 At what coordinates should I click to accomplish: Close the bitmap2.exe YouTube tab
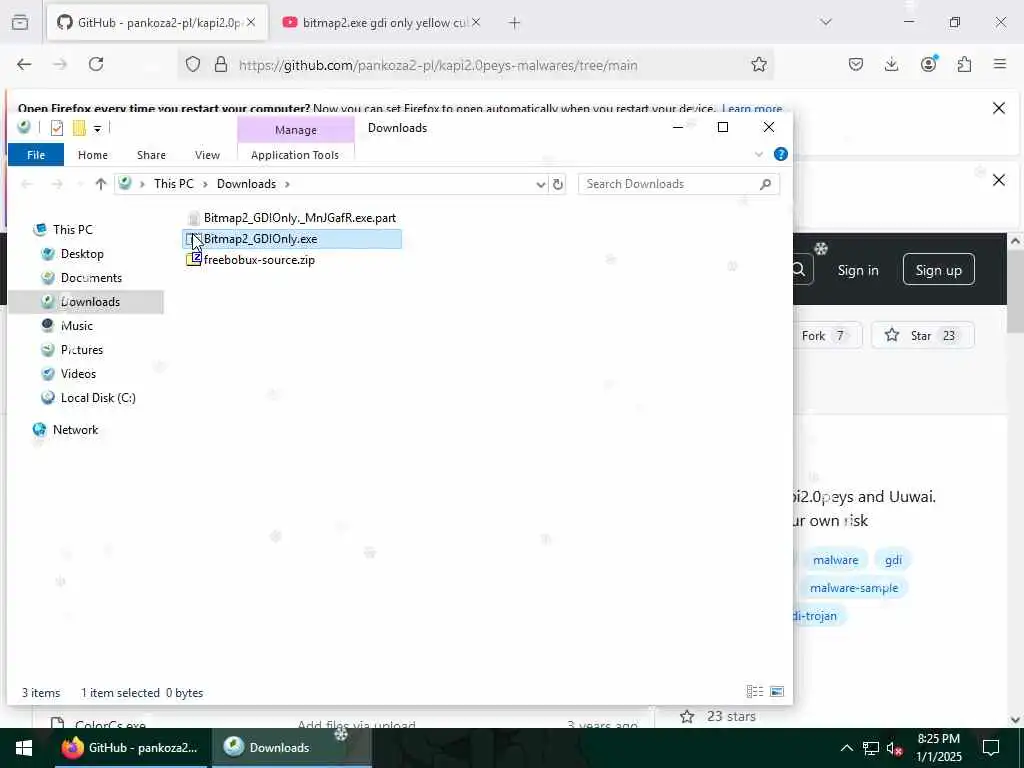point(476,22)
